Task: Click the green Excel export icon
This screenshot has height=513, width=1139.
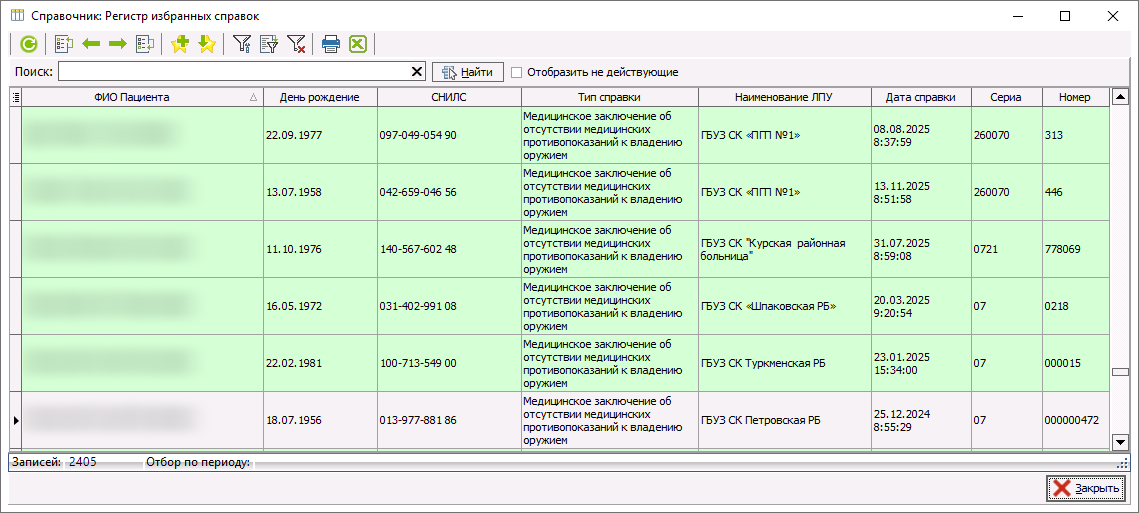Action: [358, 44]
